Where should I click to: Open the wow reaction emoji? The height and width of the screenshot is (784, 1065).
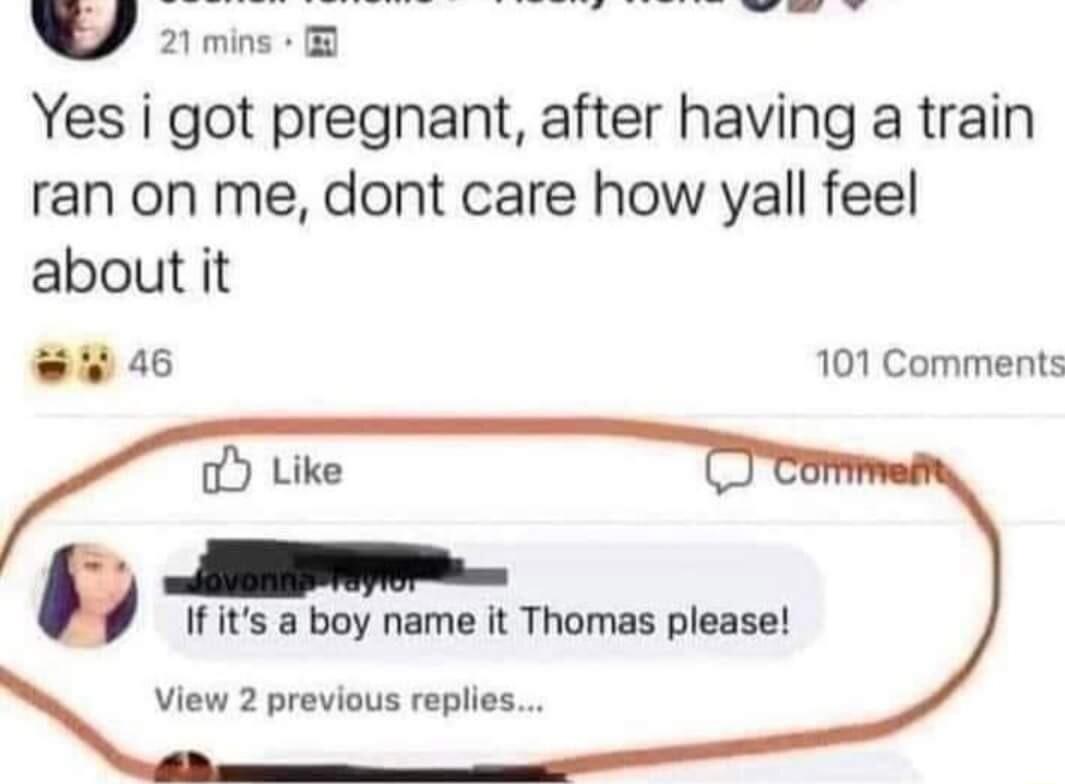point(94,364)
